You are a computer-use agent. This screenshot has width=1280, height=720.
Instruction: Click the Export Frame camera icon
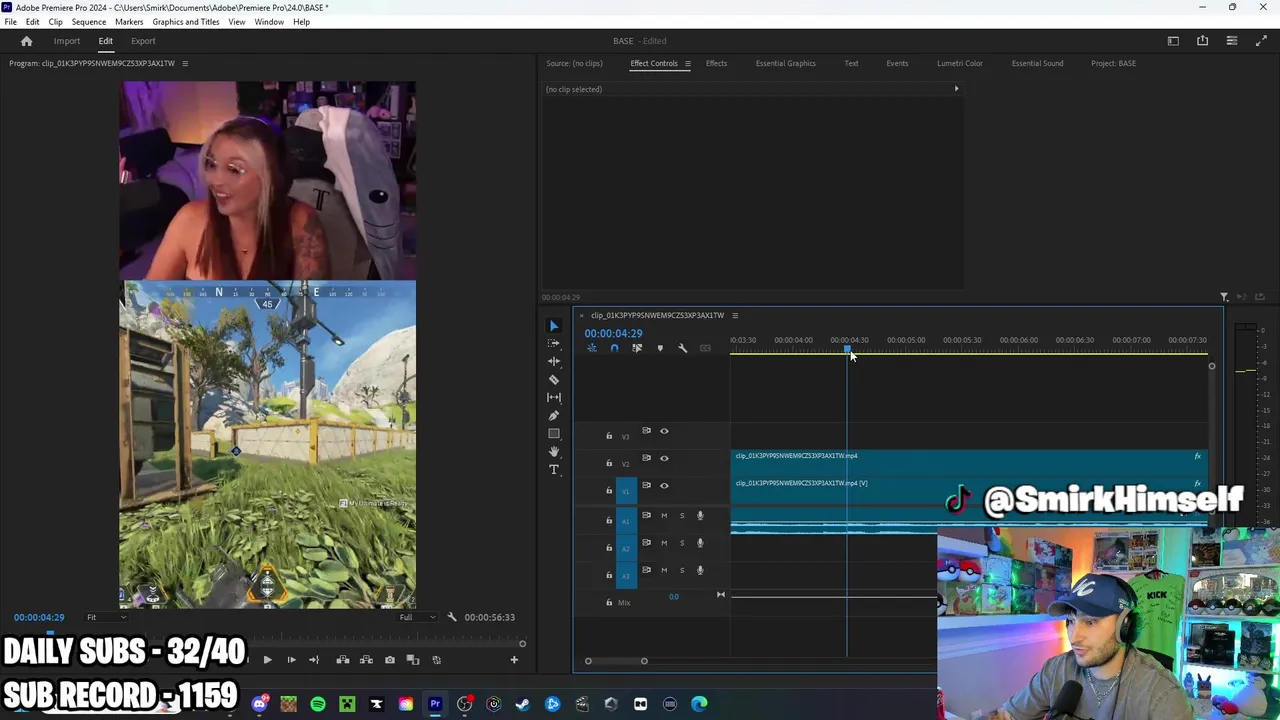[389, 660]
